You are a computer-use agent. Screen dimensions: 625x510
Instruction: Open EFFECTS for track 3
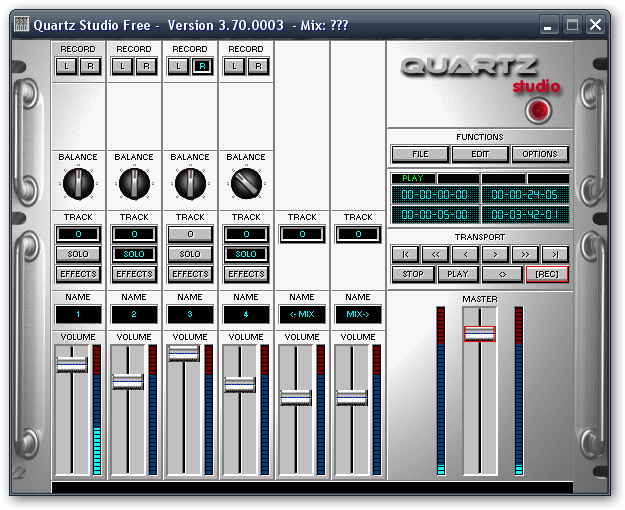coord(190,274)
